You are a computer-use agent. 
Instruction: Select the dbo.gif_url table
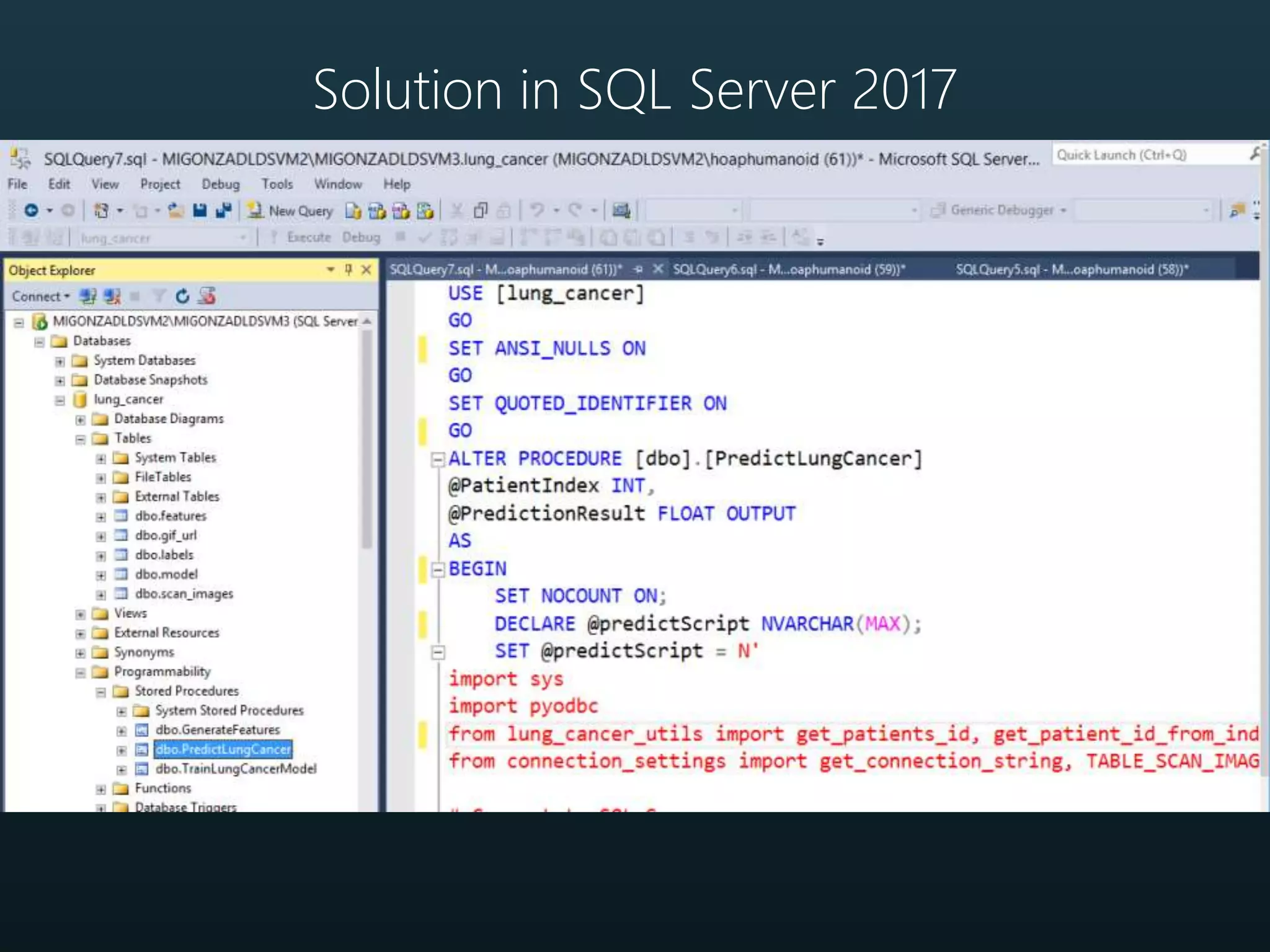pos(166,535)
